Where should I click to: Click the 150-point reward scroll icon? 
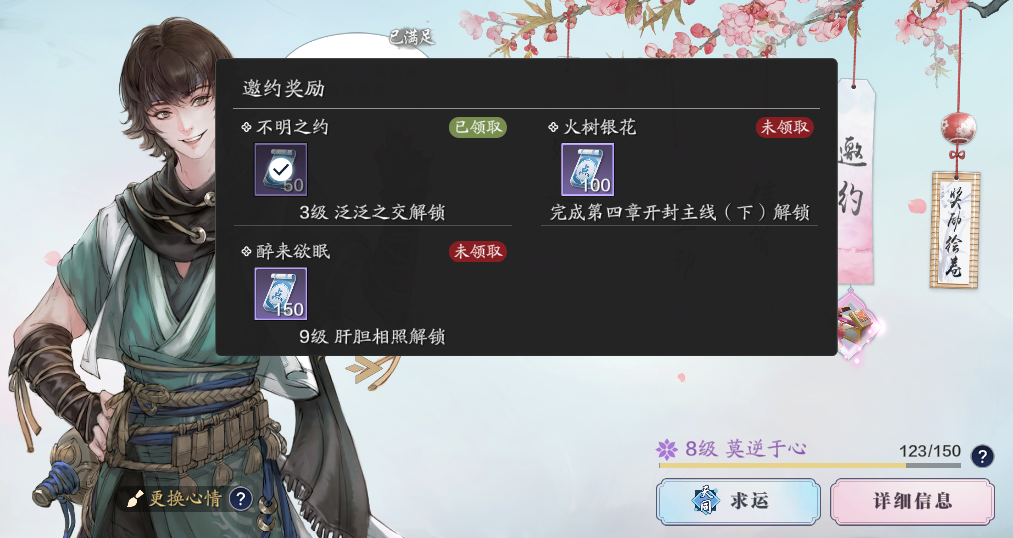click(x=280, y=294)
